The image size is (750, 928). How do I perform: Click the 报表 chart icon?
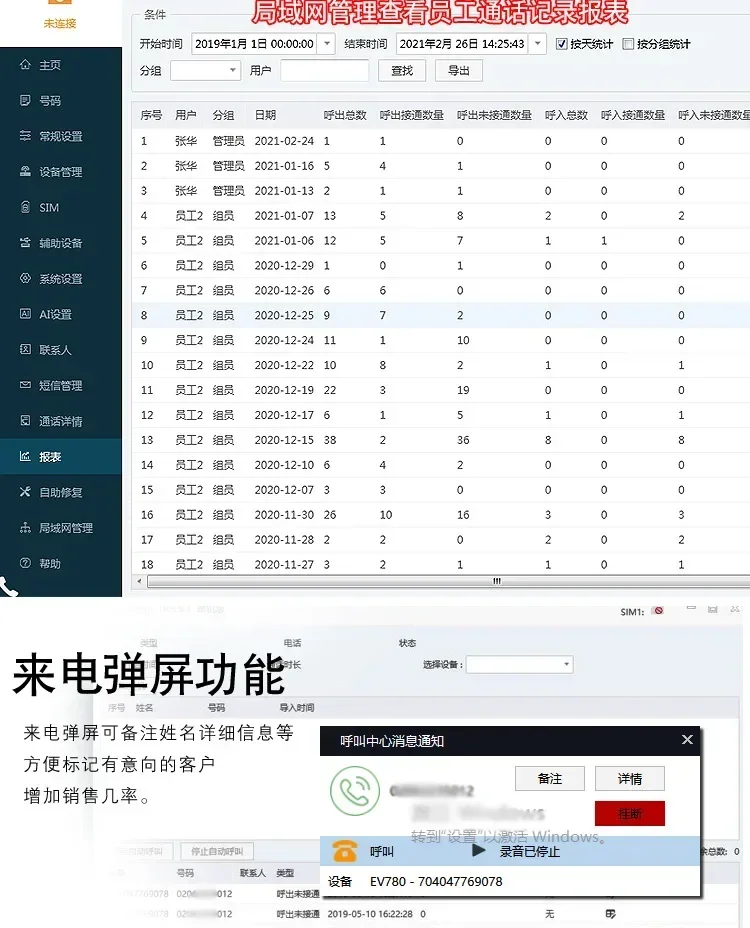click(x=25, y=456)
